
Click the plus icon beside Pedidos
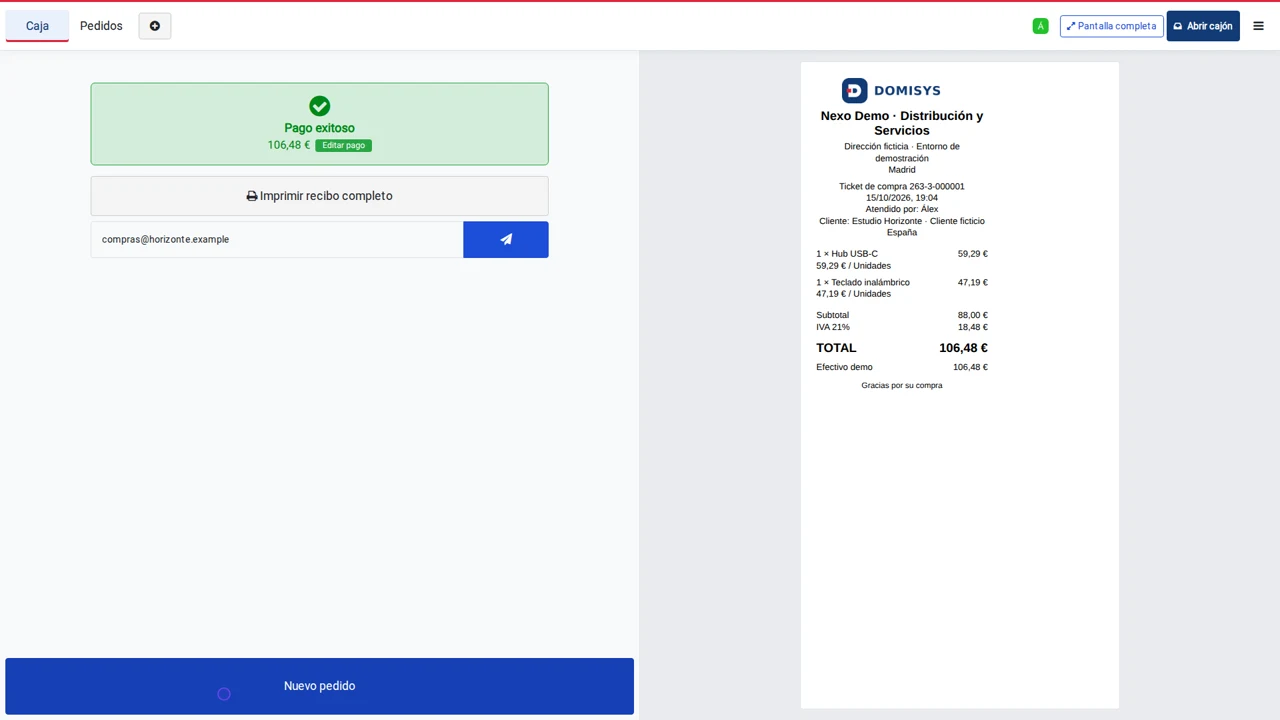coord(155,26)
